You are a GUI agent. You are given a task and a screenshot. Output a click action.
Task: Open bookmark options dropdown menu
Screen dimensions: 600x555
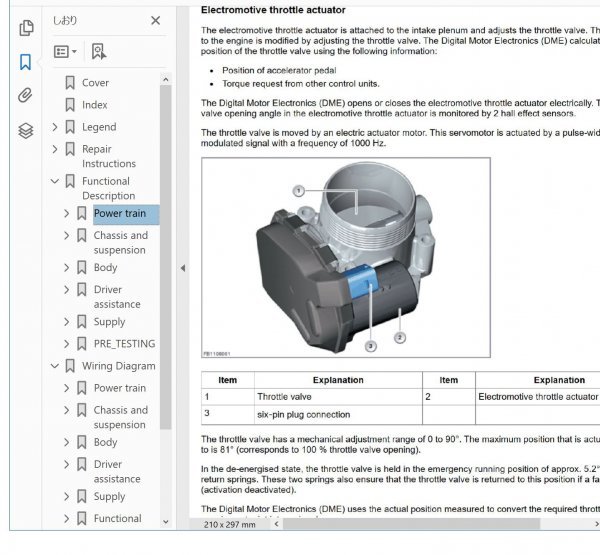(x=65, y=51)
